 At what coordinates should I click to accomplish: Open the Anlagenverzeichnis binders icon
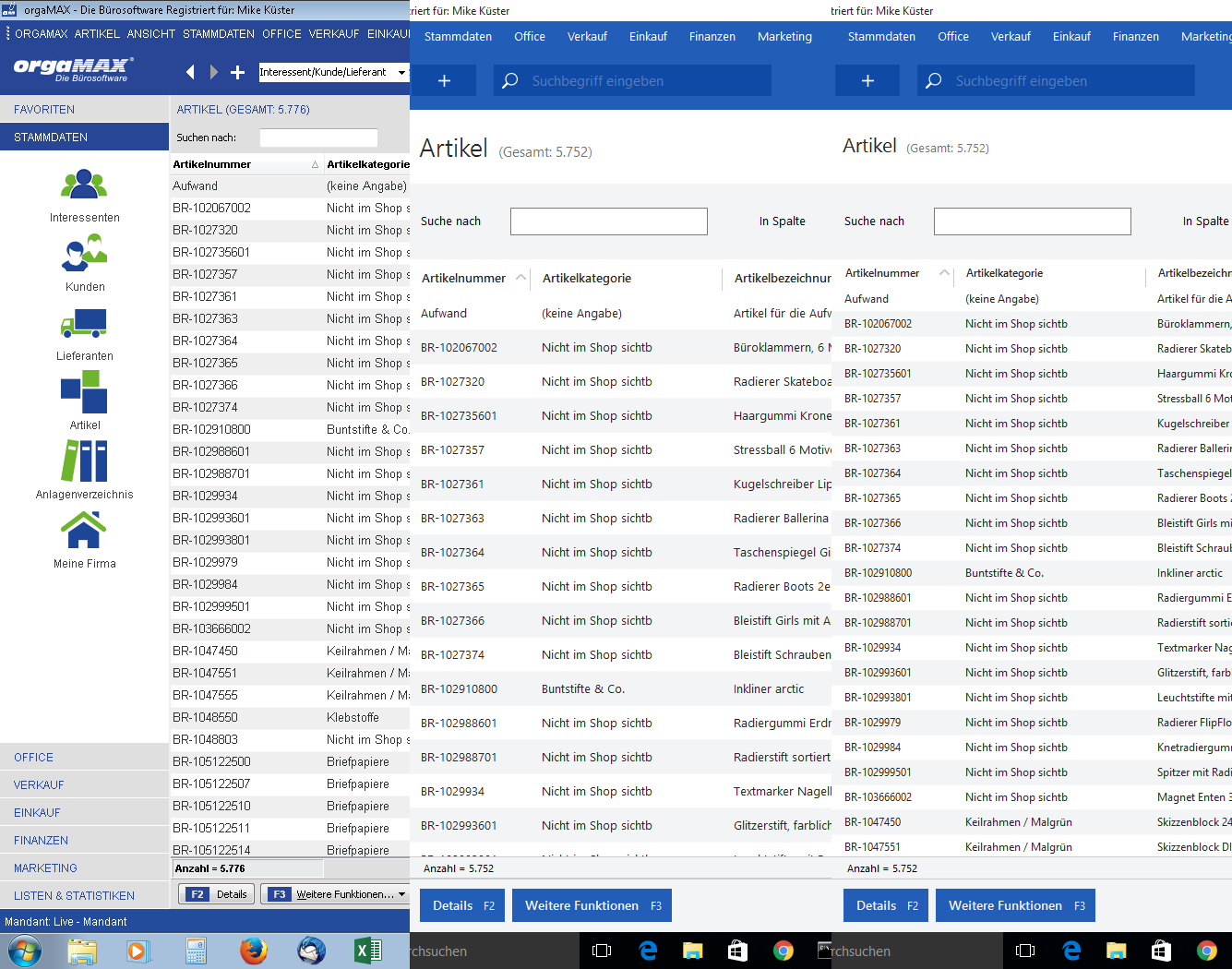(84, 461)
